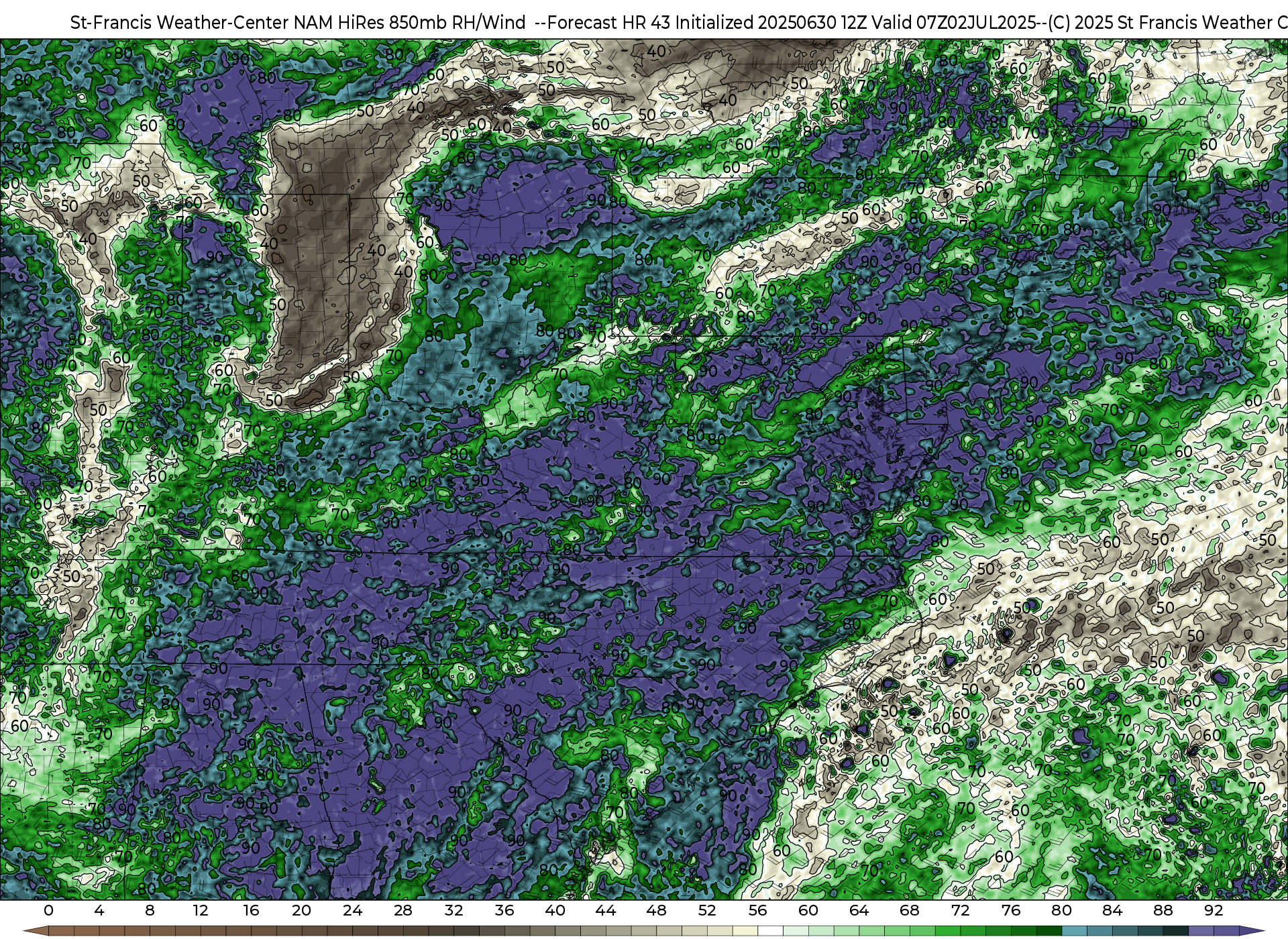
Task: Click the colorbar tick label '48'
Action: (657, 910)
